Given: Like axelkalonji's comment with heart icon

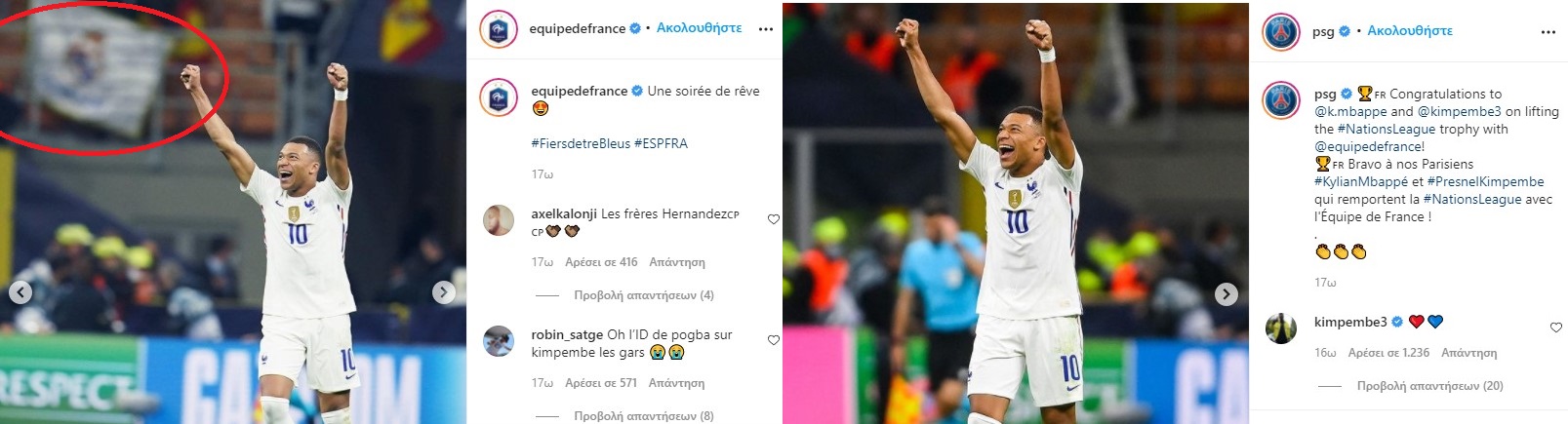Looking at the screenshot, I should [774, 219].
